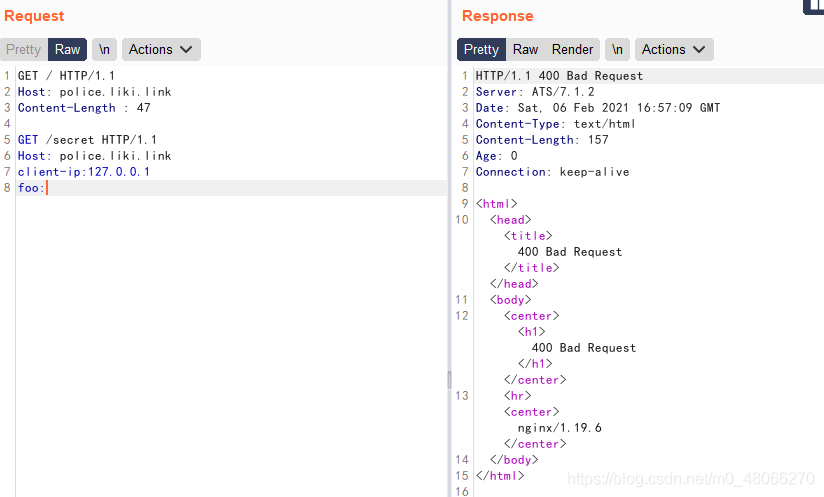
Task: Click the 'Date: Sat, 06 Feb 2021' response header
Action: [598, 108]
